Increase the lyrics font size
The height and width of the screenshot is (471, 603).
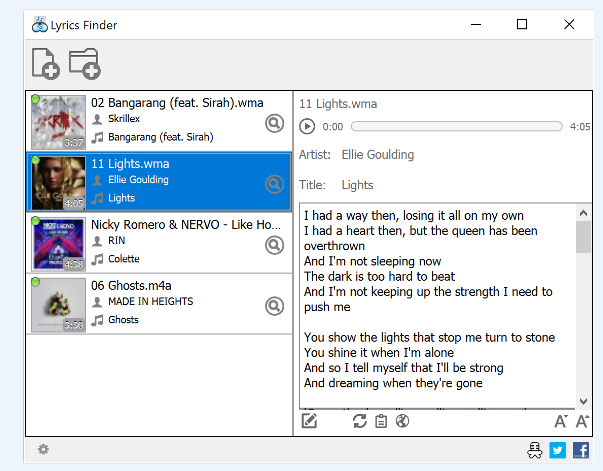click(582, 421)
